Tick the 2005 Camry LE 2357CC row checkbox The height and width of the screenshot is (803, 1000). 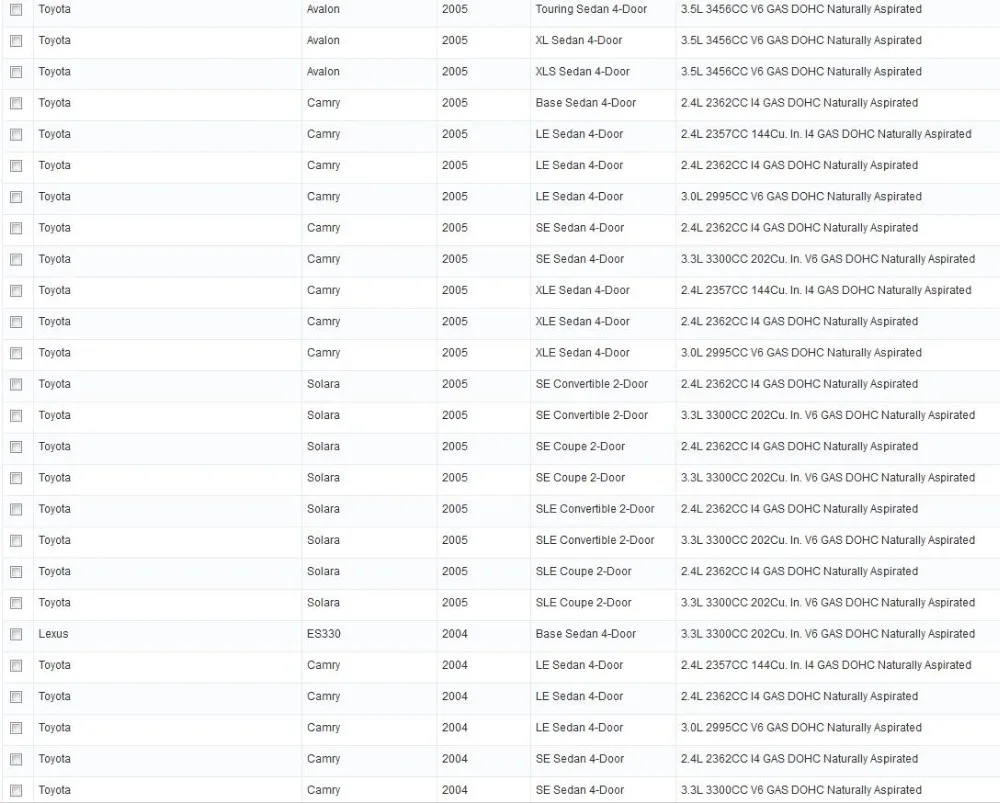tap(16, 135)
